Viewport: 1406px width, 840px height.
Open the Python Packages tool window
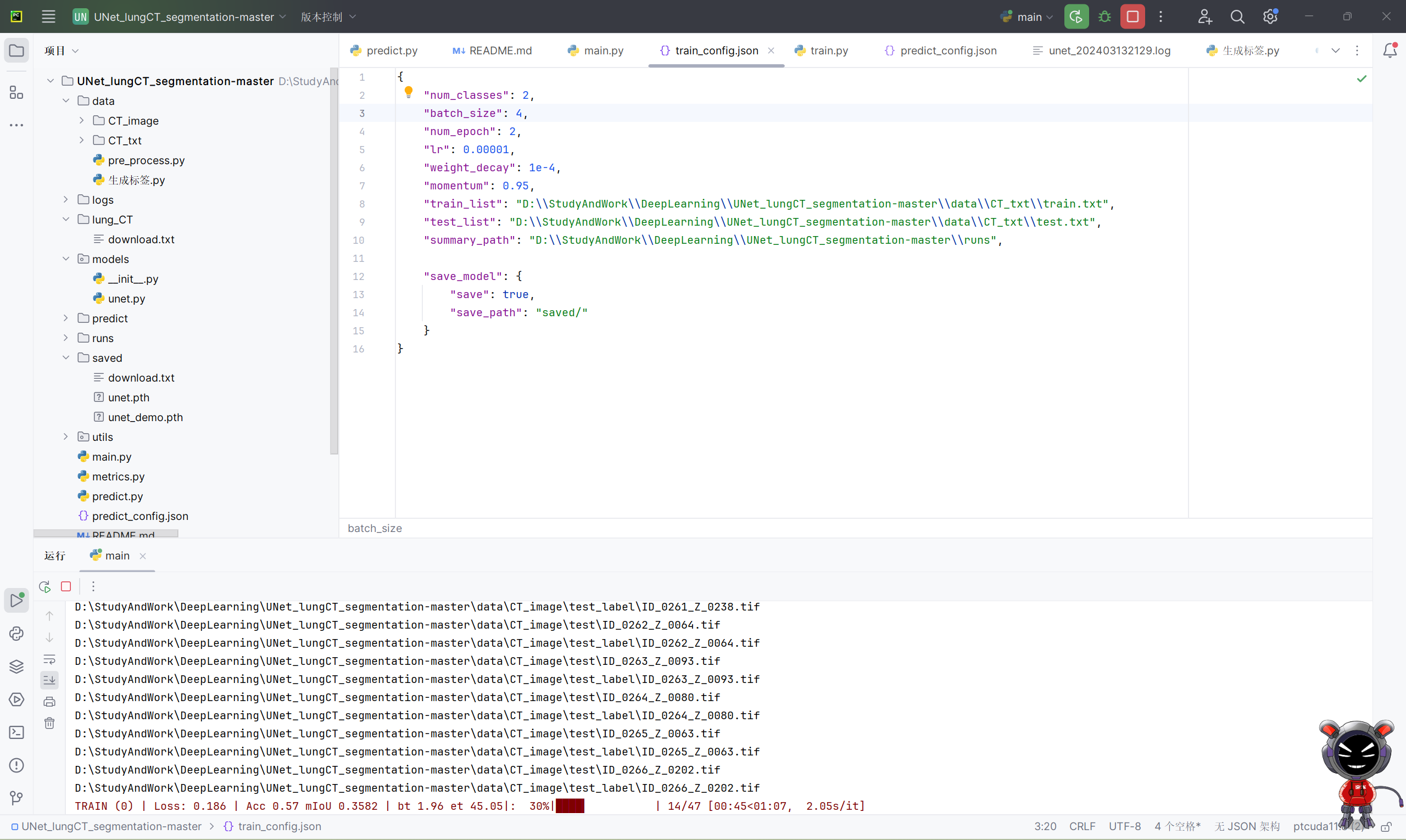(16, 667)
